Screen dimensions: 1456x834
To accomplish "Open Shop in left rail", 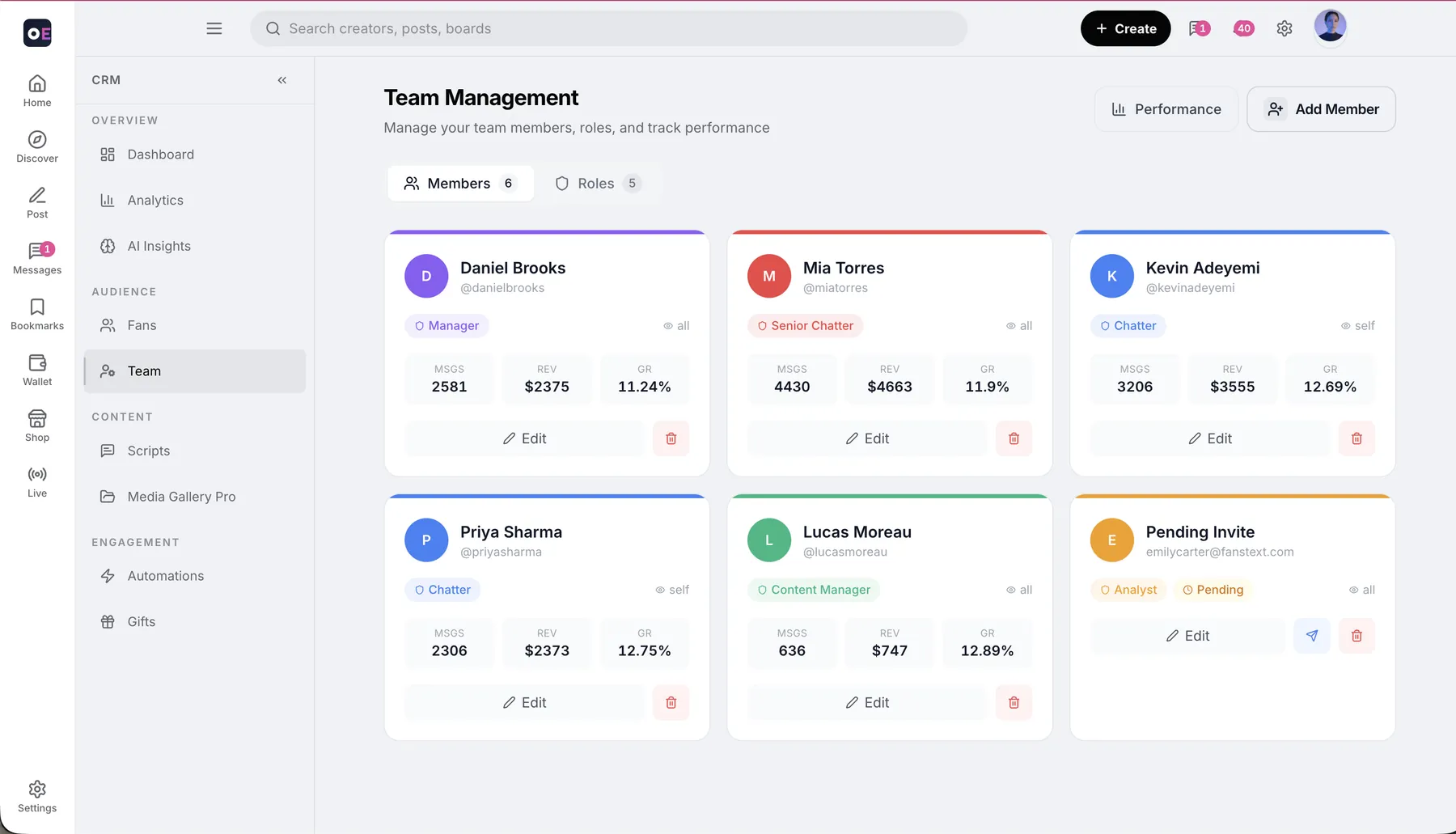I will (37, 426).
